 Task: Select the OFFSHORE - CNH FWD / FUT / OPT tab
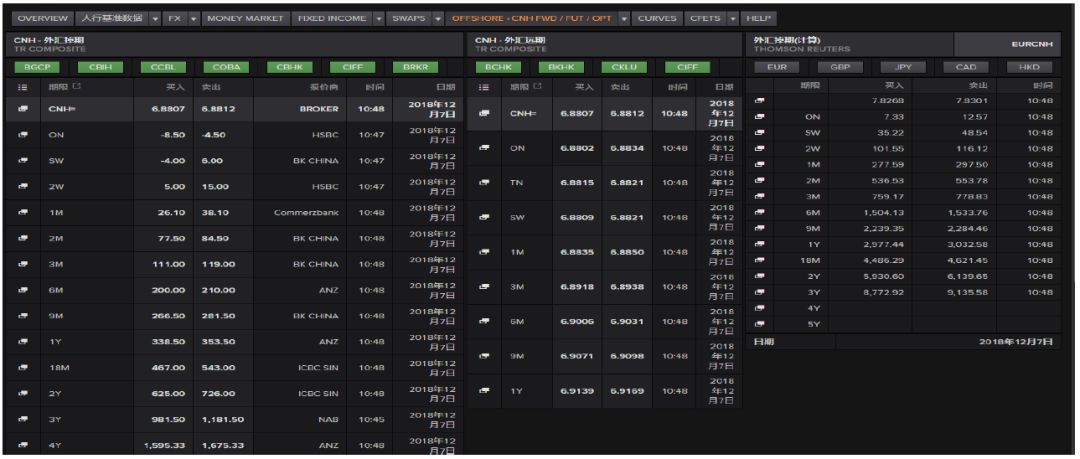531,19
